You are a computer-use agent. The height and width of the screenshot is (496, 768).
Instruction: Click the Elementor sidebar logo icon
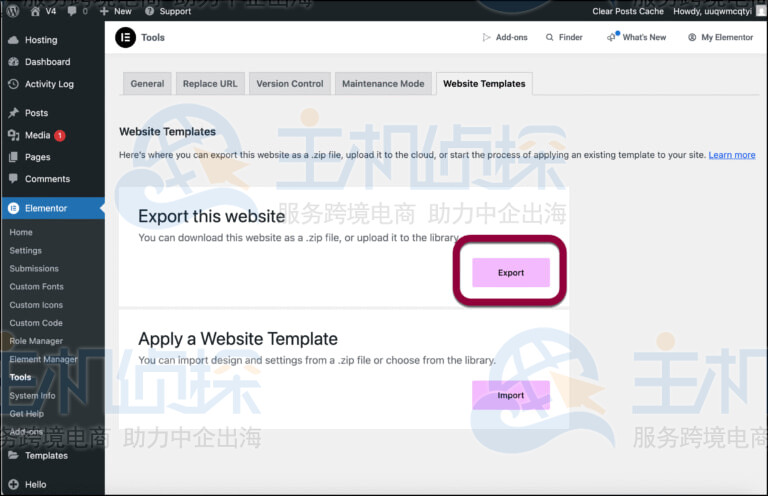pyautogui.click(x=14, y=208)
